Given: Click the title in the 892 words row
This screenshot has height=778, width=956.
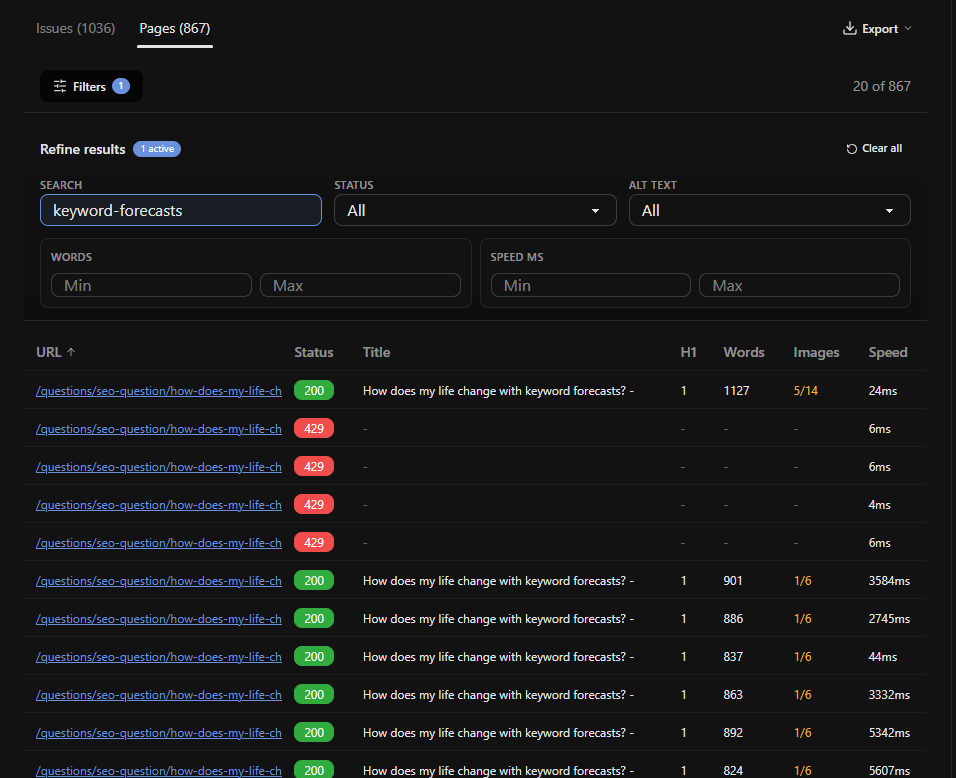Looking at the screenshot, I should click(498, 733).
